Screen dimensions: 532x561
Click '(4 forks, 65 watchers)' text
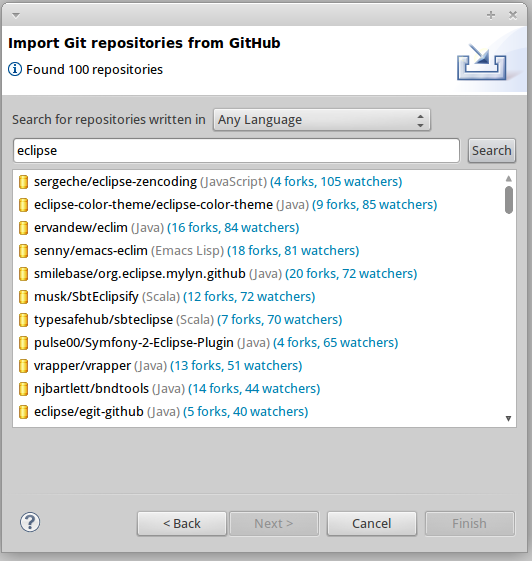click(336, 343)
